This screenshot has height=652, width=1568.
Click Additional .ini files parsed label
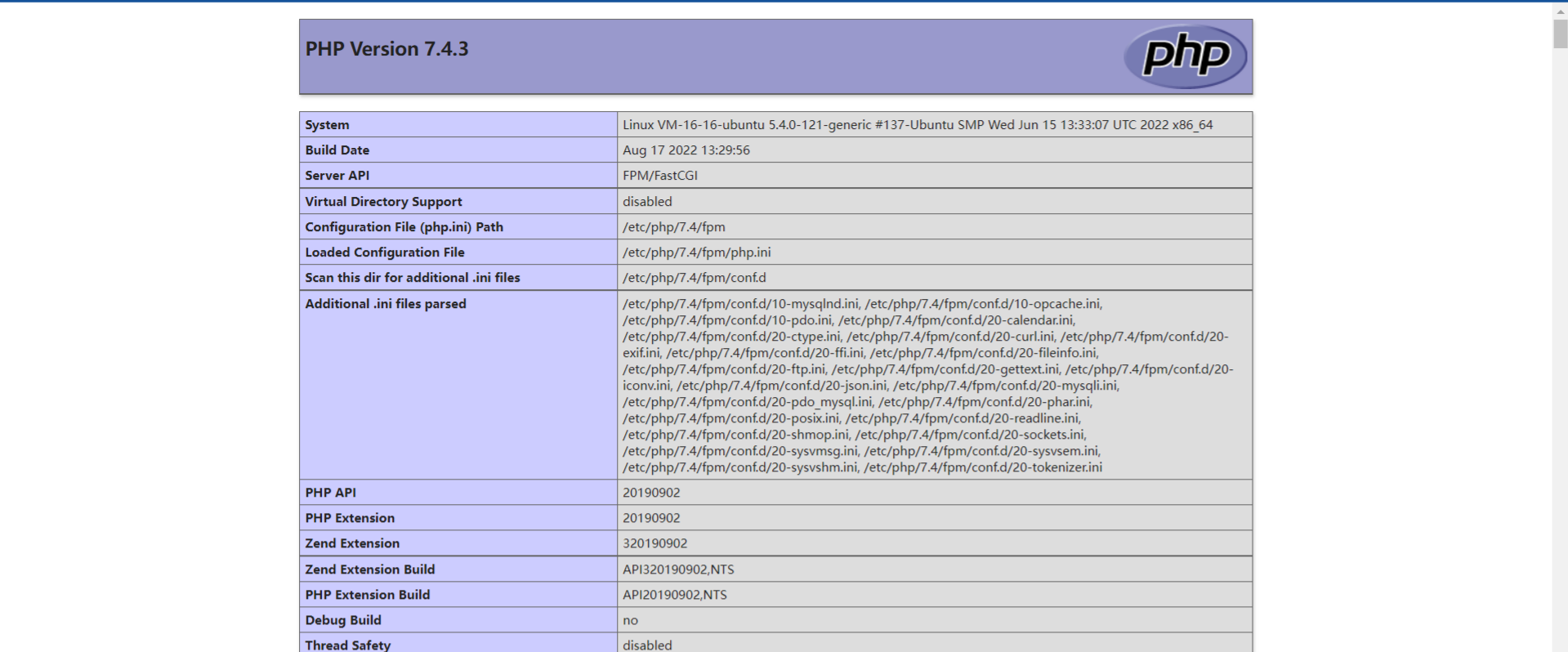386,304
